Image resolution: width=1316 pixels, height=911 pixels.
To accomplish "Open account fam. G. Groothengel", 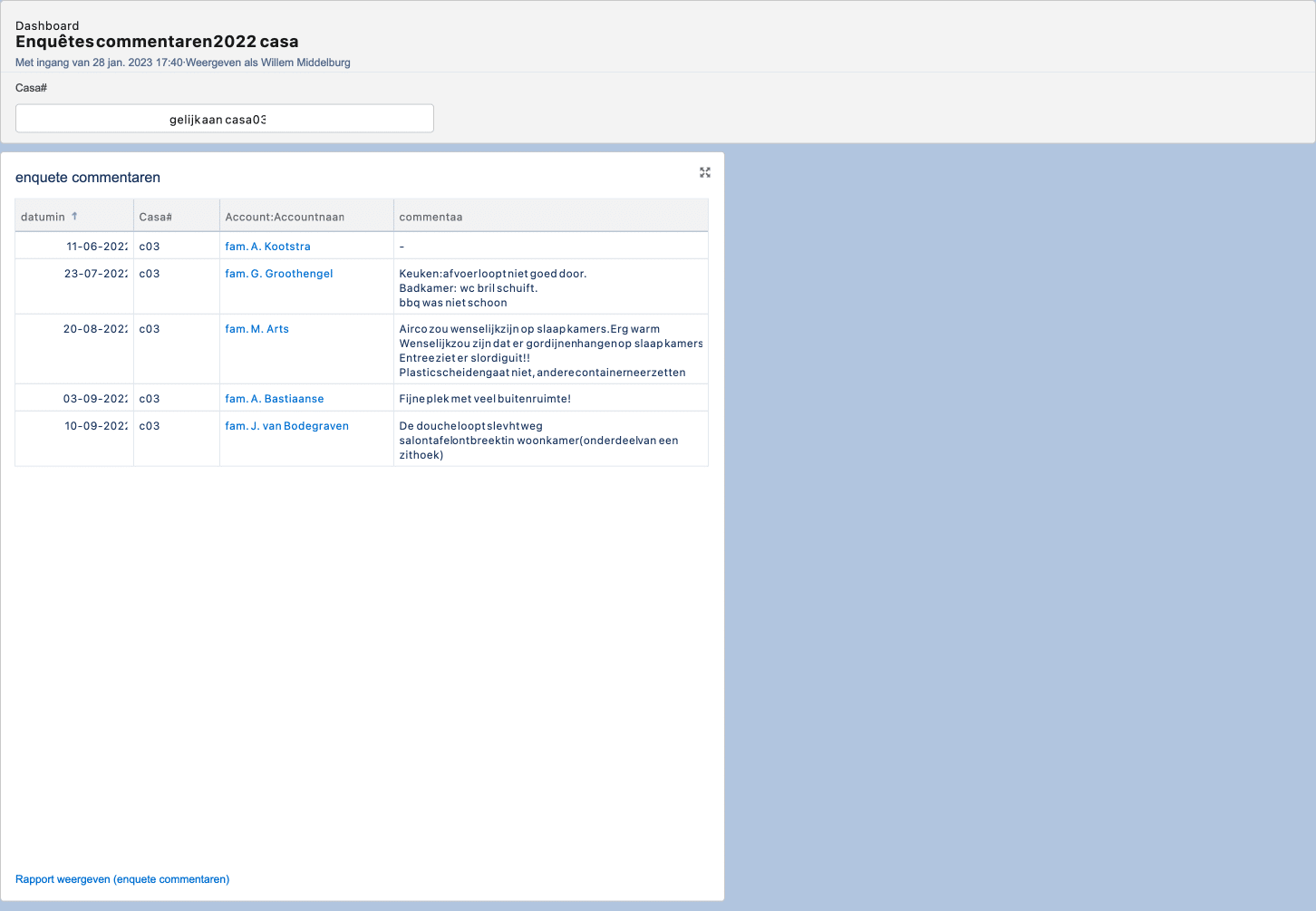I will 279,274.
